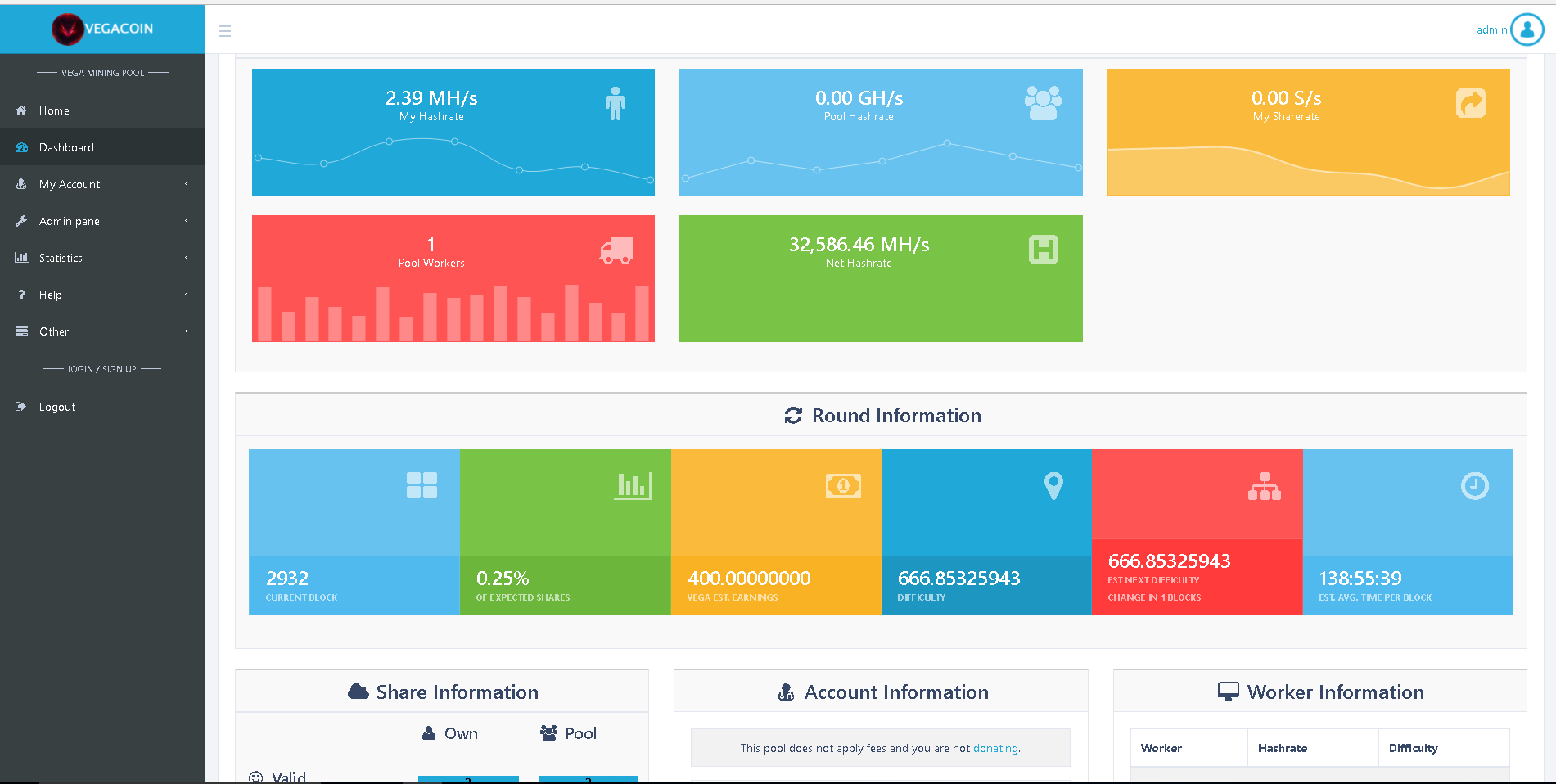1556x784 pixels.
Task: Click the bar chart icon on Expected Shares tile
Action: click(634, 485)
